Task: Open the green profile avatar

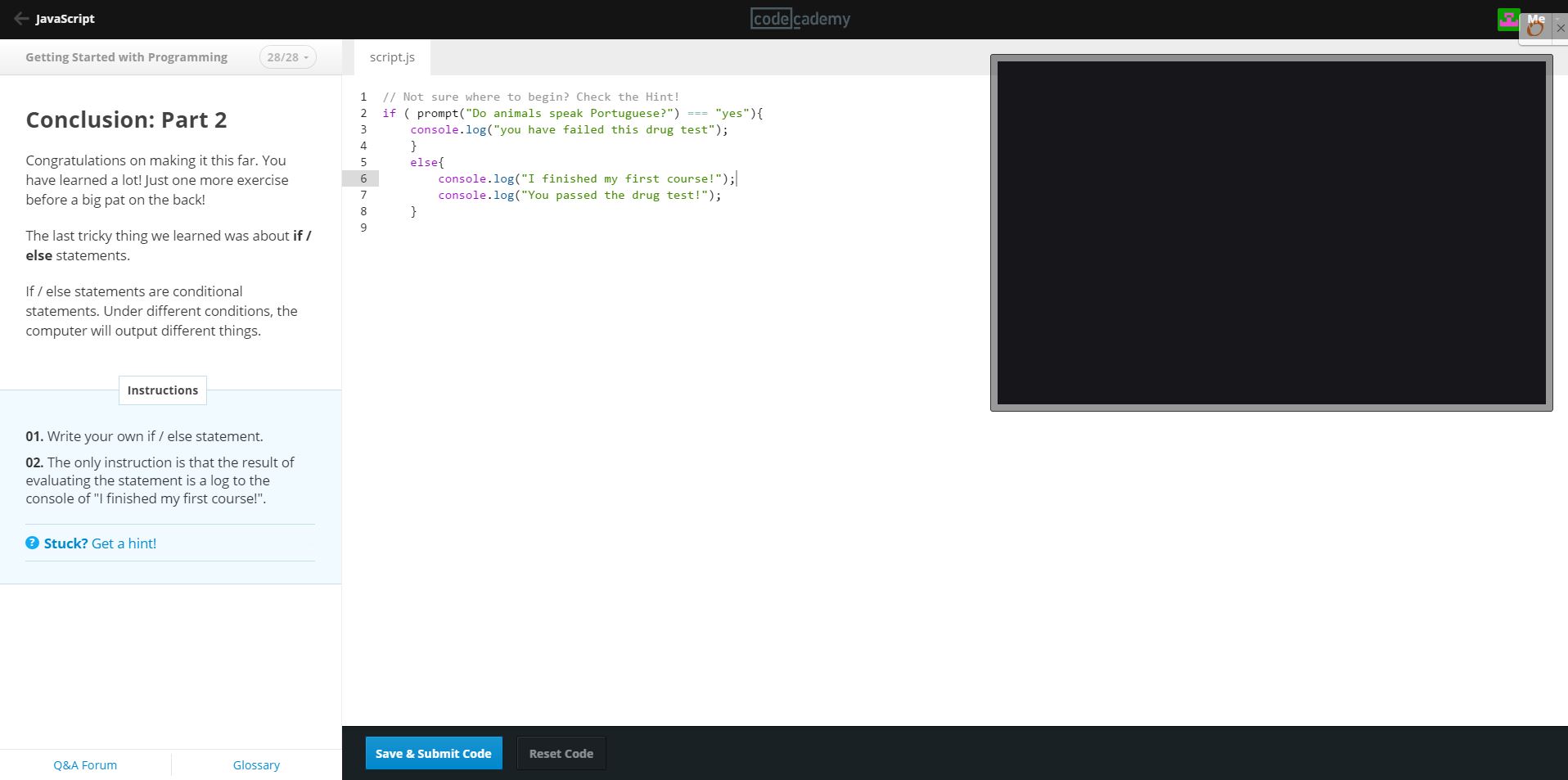Action: tap(1507, 20)
